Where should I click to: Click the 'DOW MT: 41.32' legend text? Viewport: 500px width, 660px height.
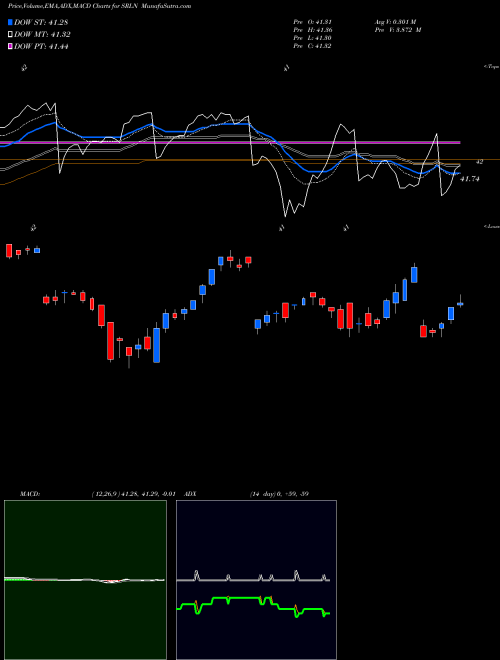pos(42,35)
